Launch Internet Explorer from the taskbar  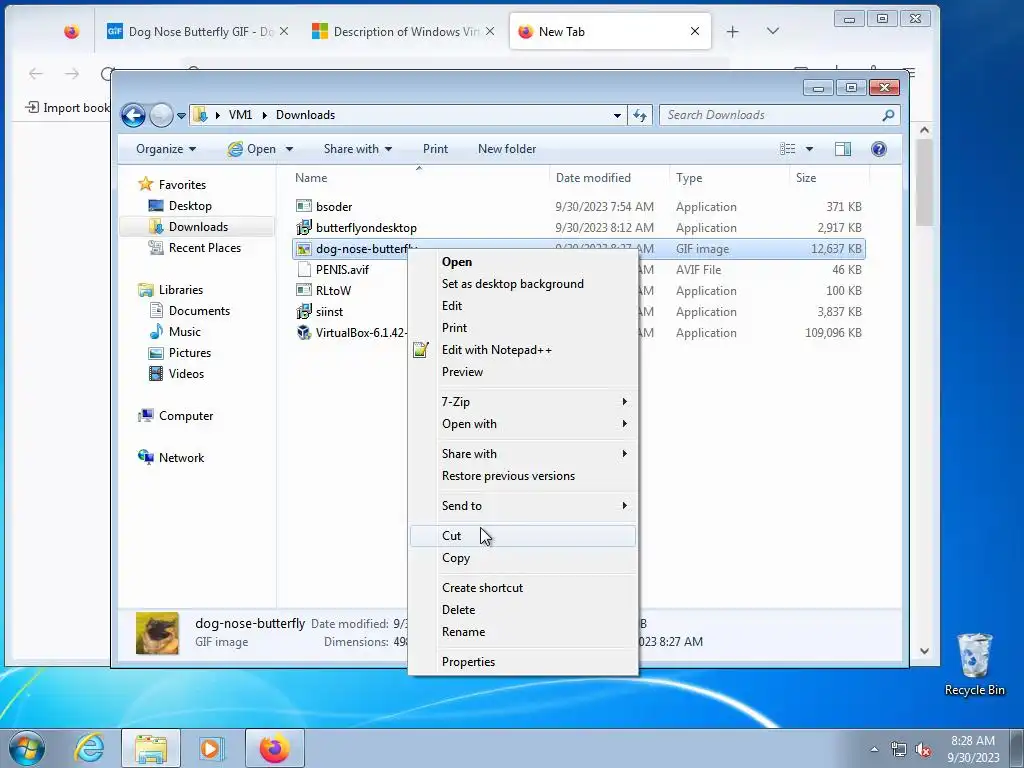tap(90, 748)
